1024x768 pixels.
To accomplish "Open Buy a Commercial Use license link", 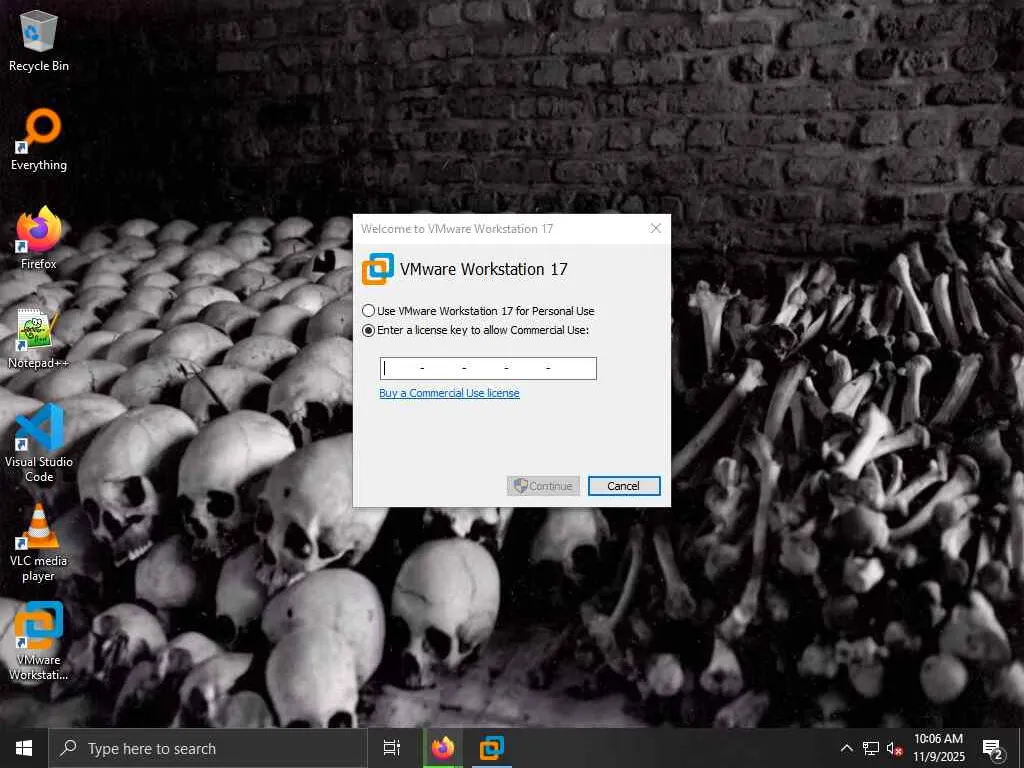I will click(x=449, y=393).
